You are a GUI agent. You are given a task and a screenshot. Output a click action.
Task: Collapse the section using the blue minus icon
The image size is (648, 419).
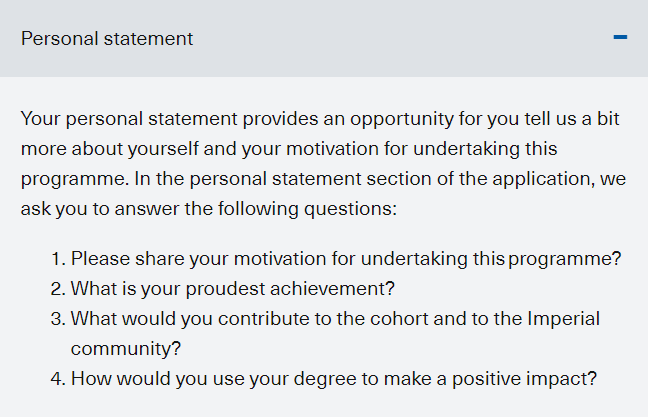click(620, 37)
